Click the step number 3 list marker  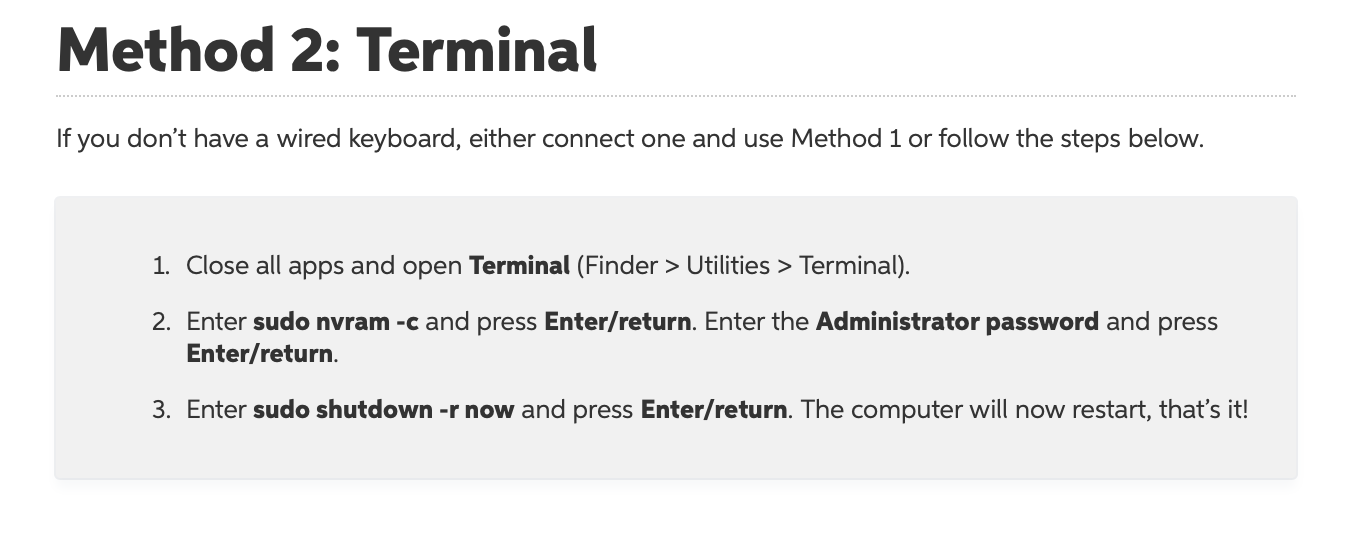(x=162, y=410)
